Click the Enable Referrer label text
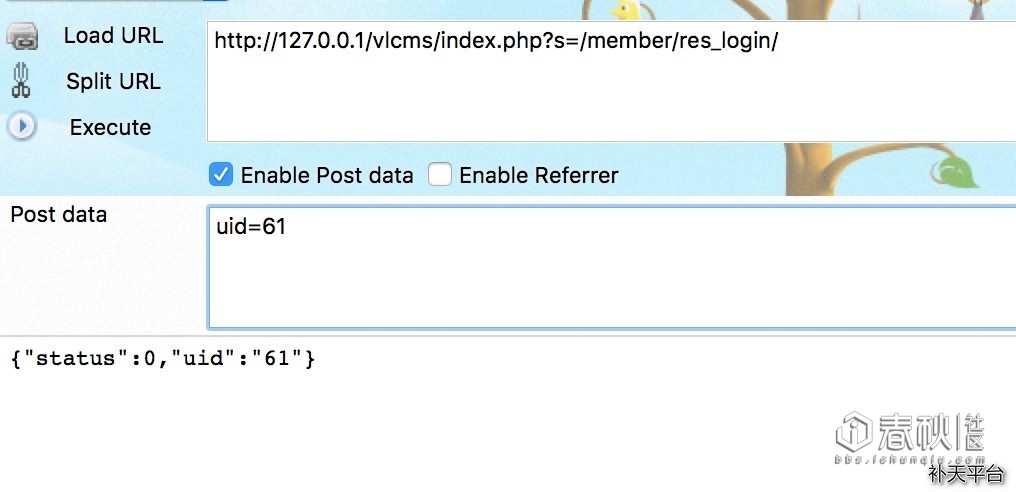The image size is (1016, 492). (538, 176)
